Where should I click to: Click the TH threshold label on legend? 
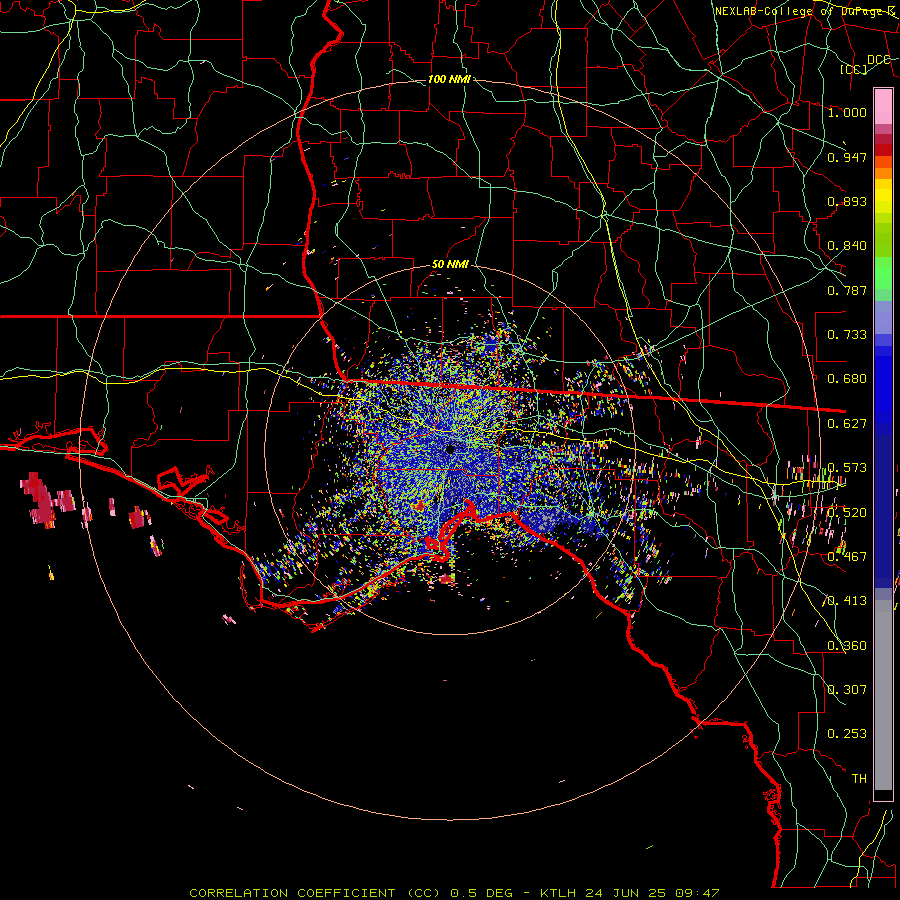tap(859, 779)
